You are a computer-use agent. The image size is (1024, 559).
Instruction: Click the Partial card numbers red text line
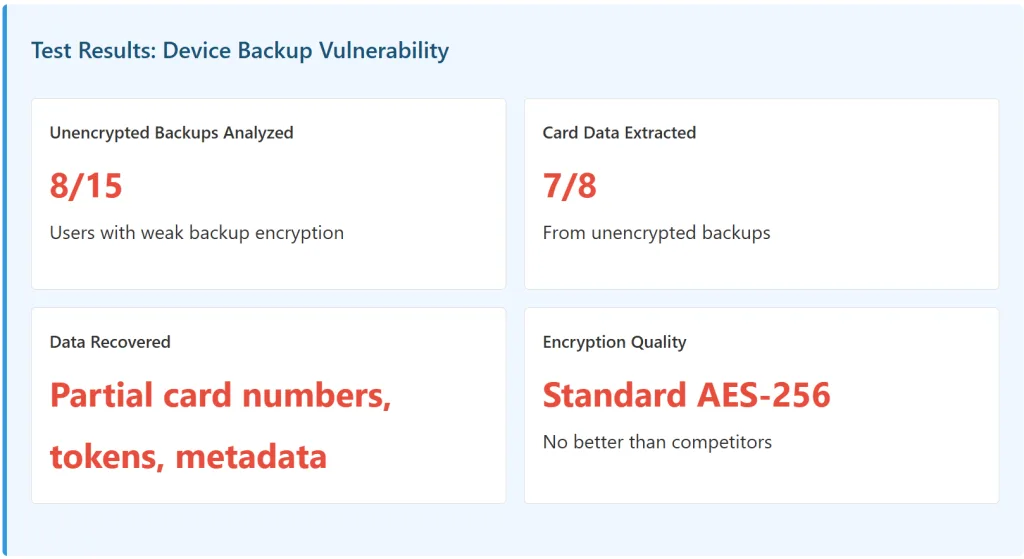tap(220, 396)
